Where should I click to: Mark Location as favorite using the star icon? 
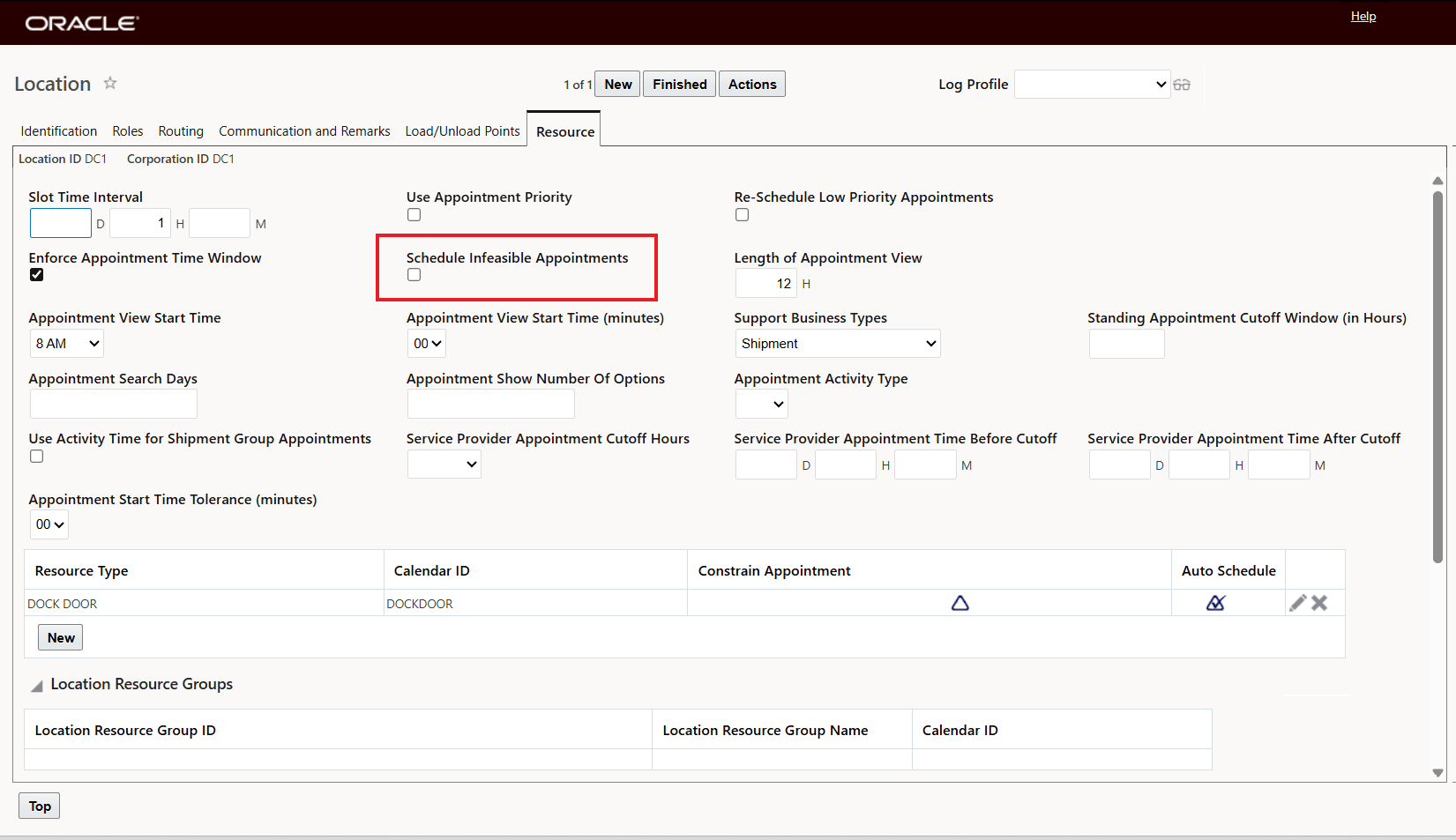110,83
